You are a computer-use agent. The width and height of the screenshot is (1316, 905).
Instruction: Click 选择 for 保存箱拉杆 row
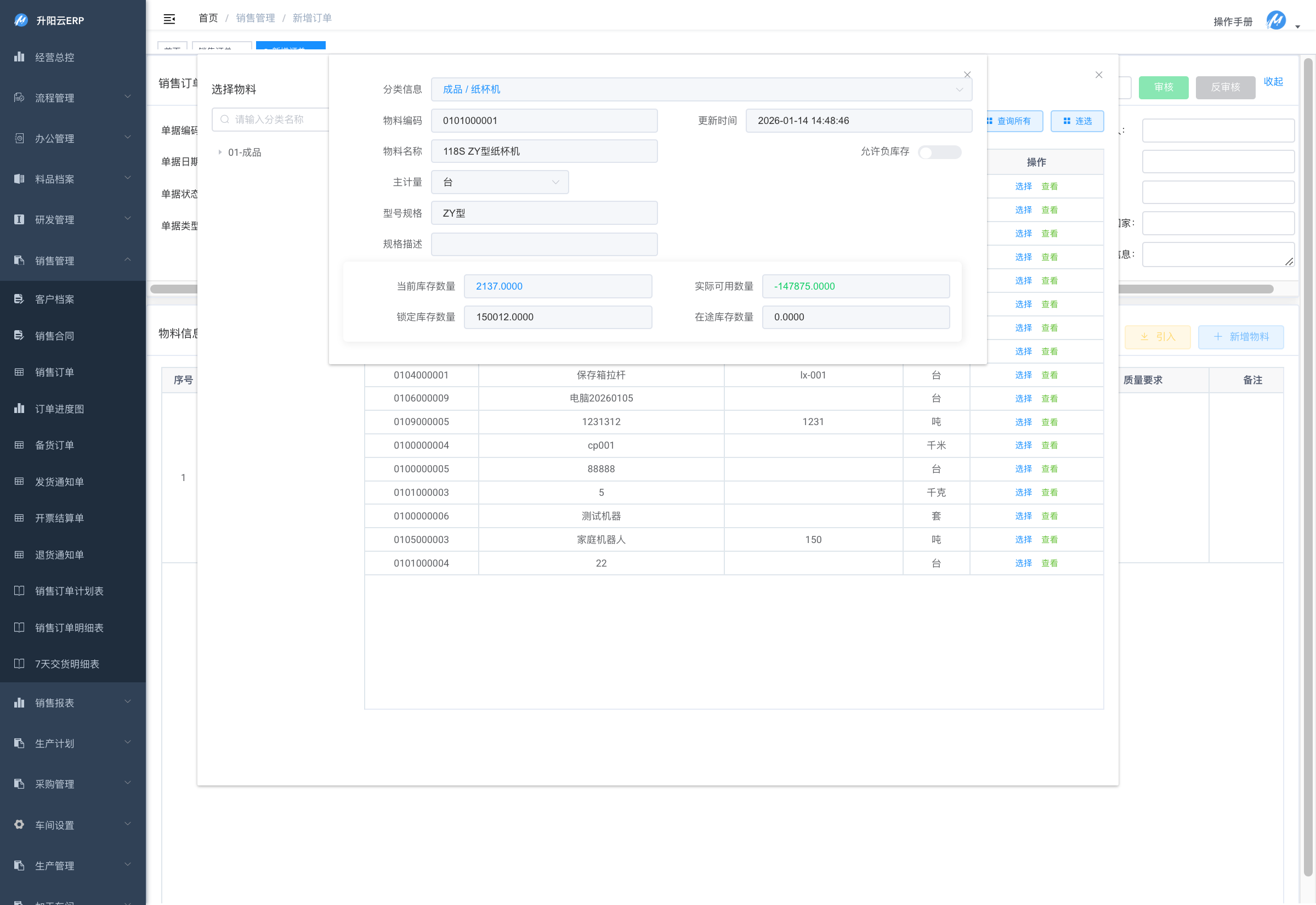[x=1023, y=375]
